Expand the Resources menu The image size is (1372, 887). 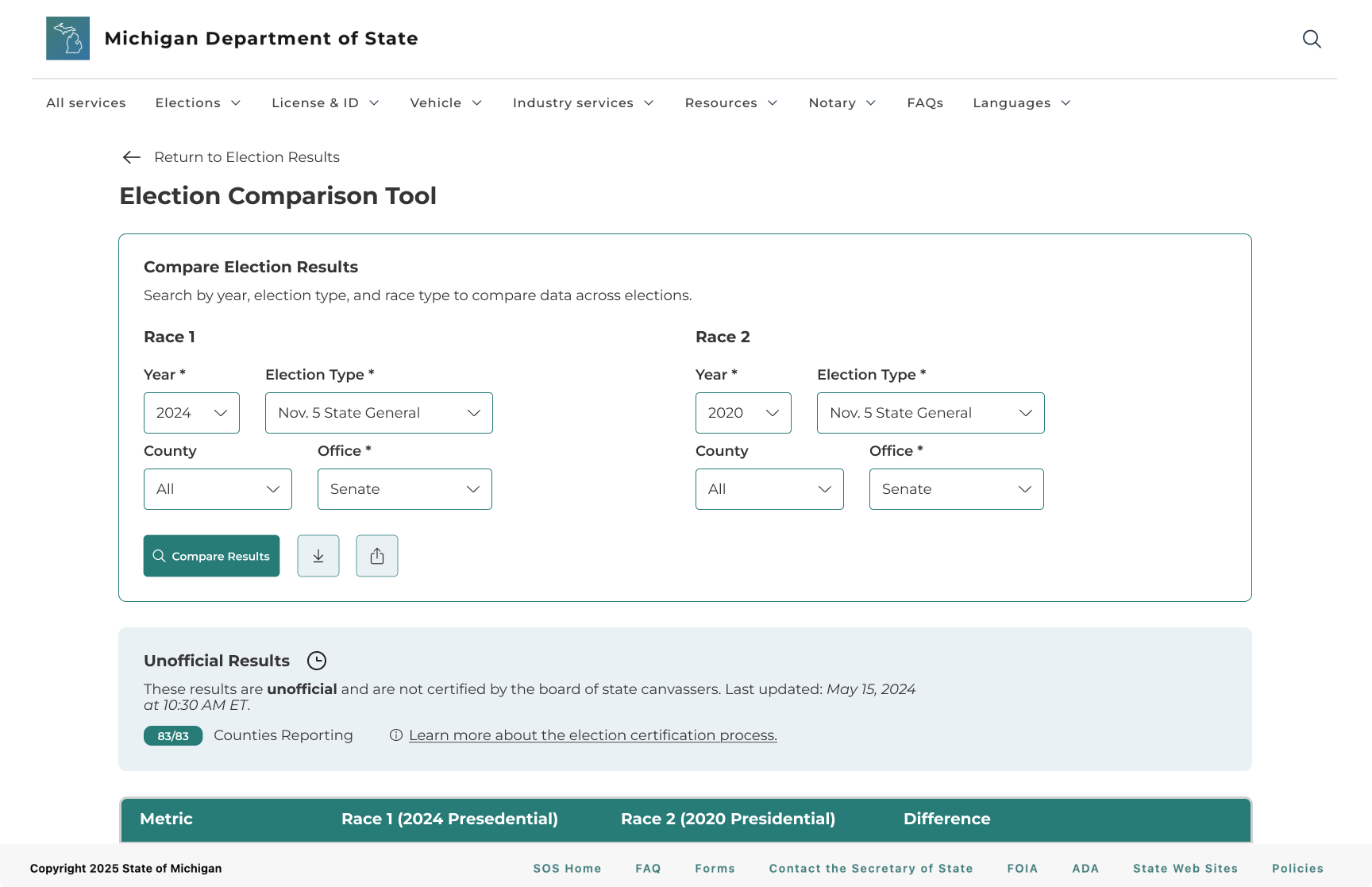pos(731,102)
